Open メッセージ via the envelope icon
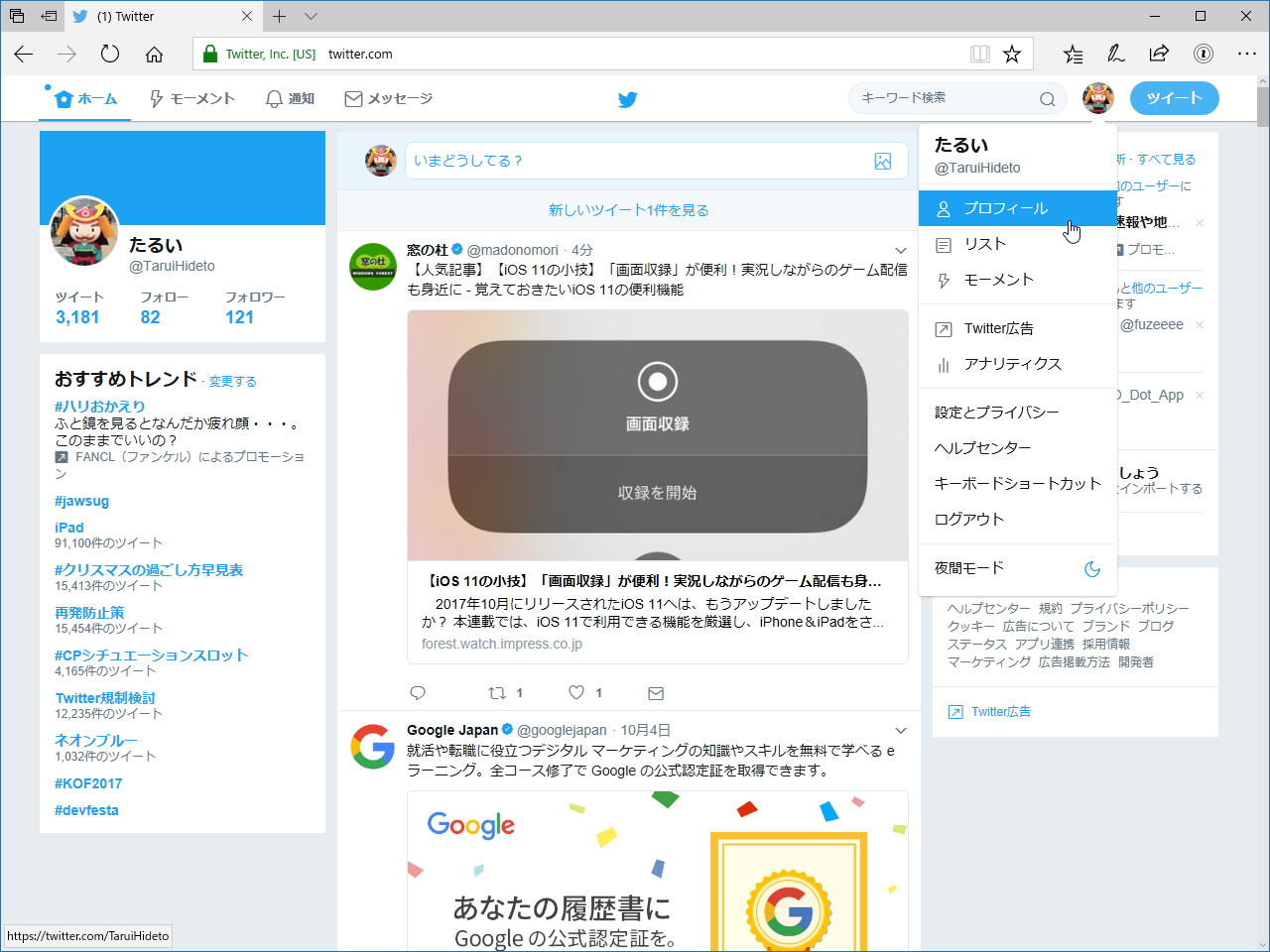 pos(352,98)
